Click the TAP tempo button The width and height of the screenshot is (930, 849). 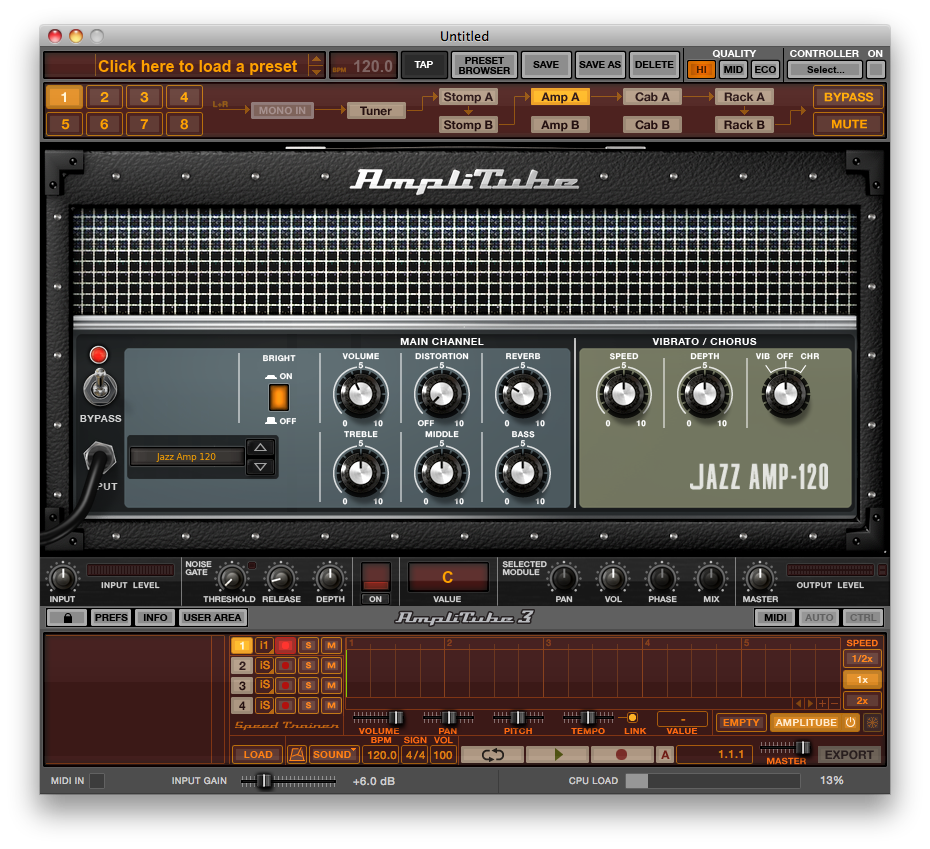coord(423,65)
